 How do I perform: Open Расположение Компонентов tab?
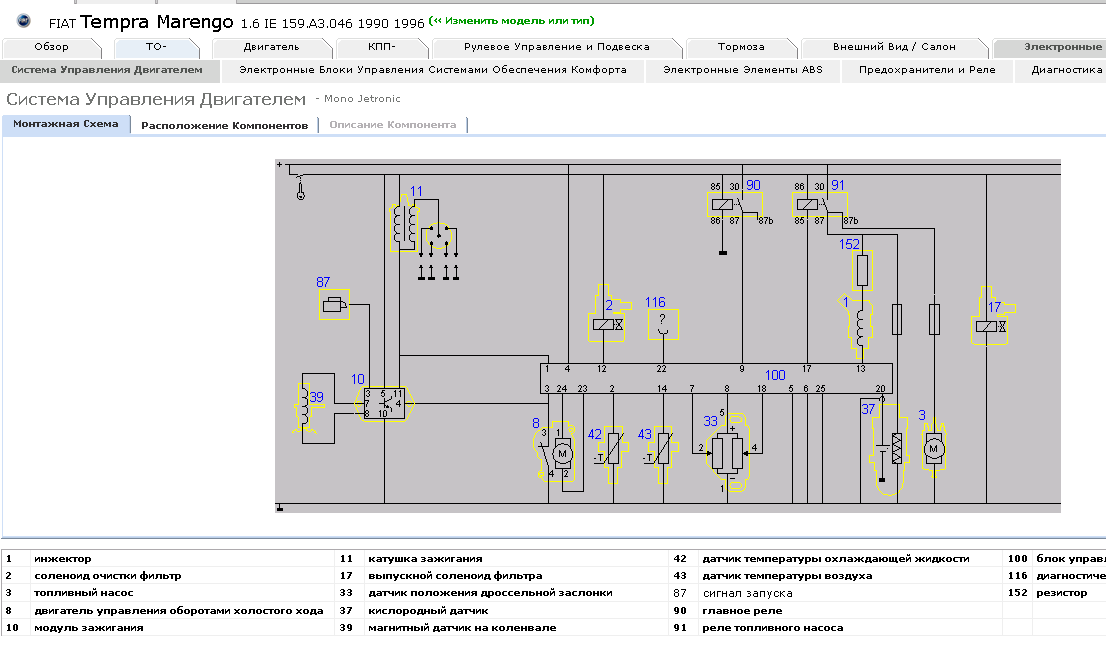[x=224, y=126]
